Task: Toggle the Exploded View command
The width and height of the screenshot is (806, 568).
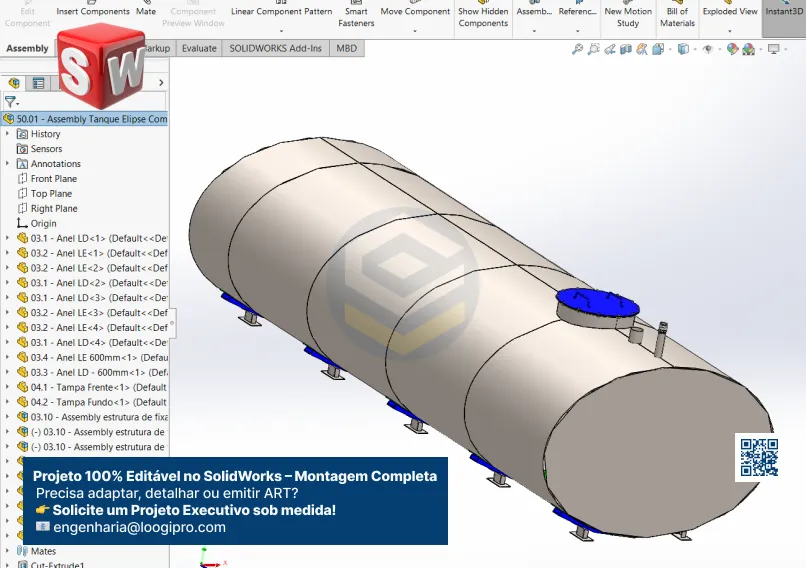Action: (729, 12)
